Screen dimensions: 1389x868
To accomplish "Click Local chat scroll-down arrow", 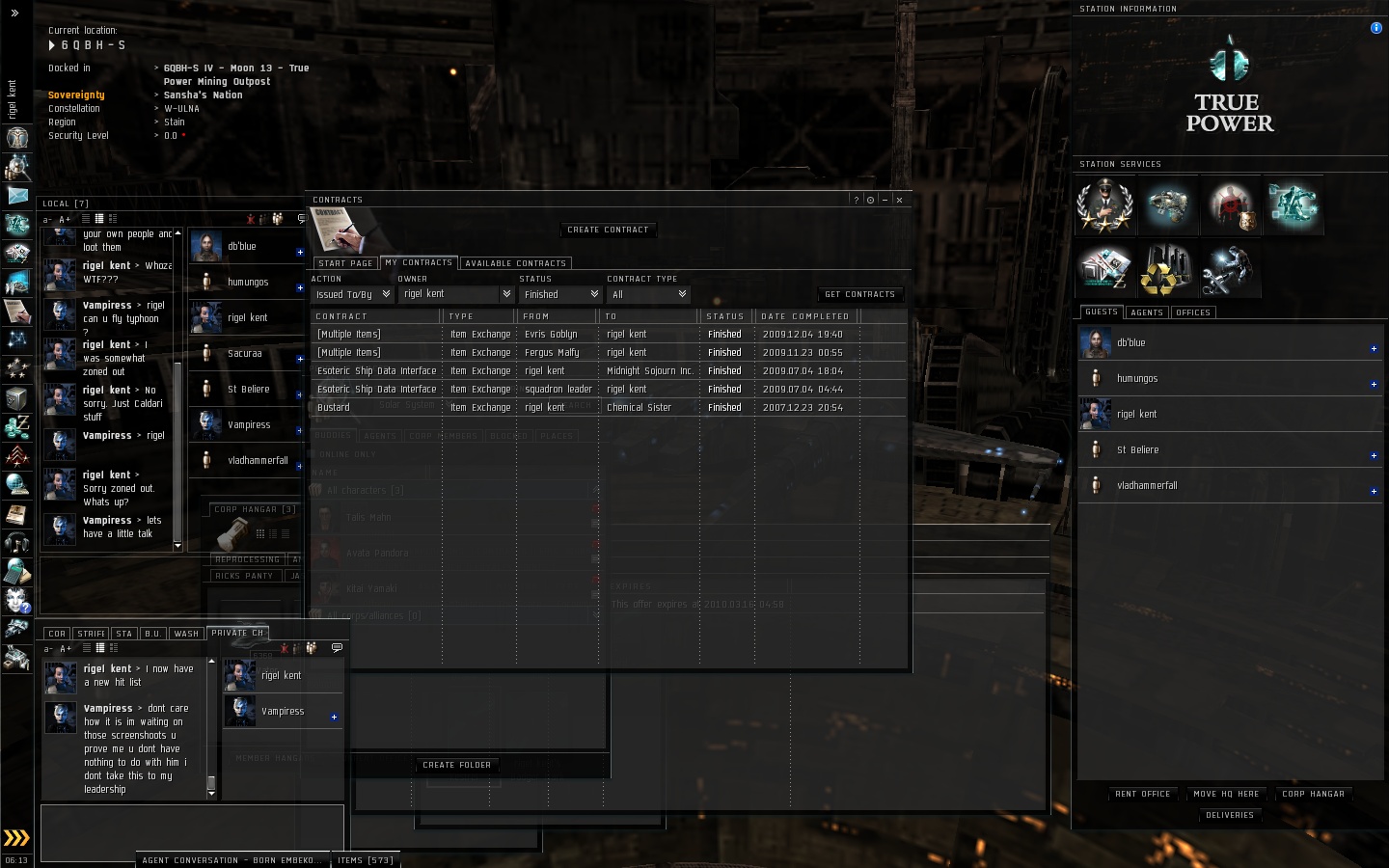I will (177, 546).
